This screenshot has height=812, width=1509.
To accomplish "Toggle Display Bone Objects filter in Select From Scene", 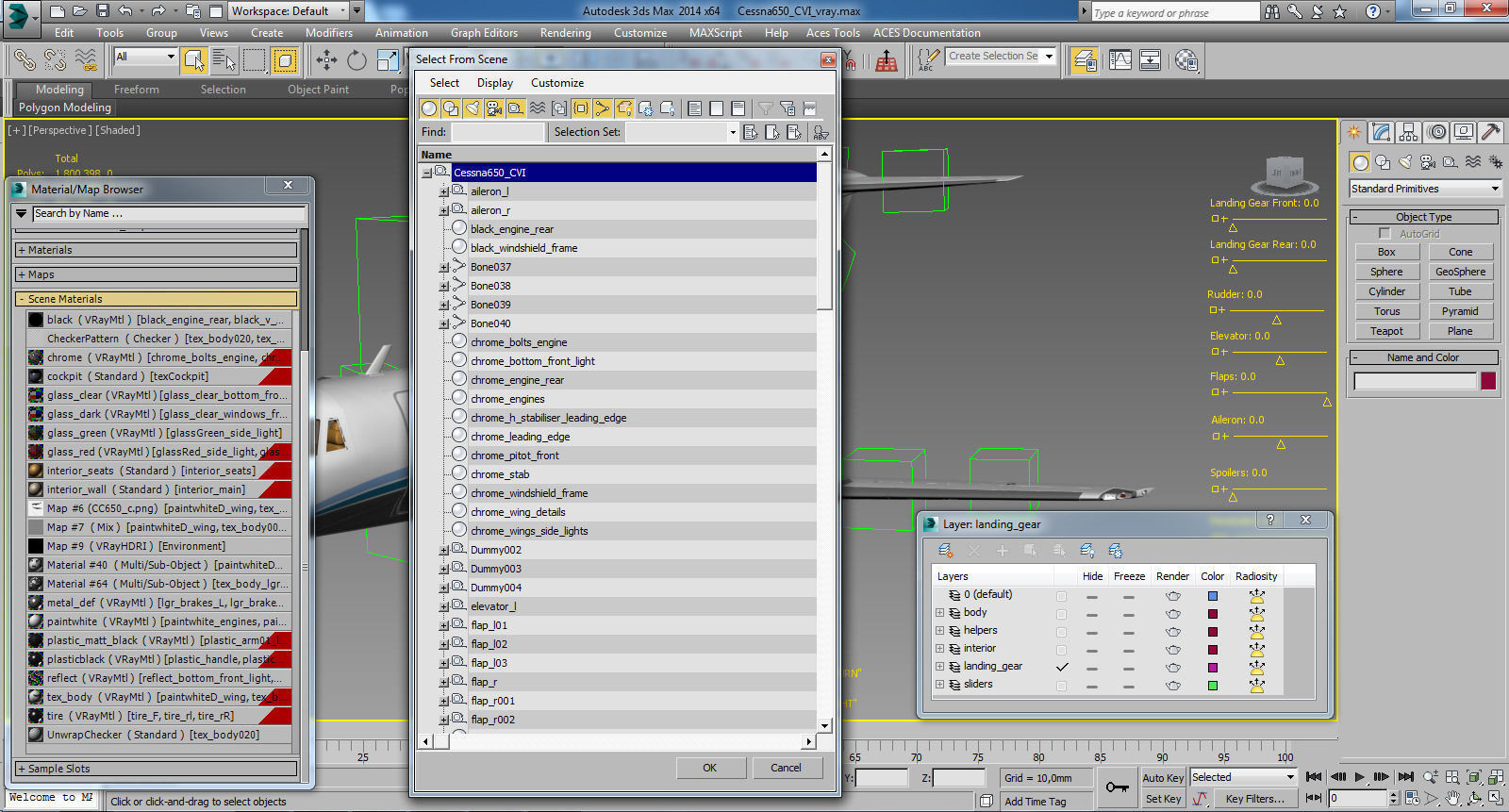I will pyautogui.click(x=603, y=108).
